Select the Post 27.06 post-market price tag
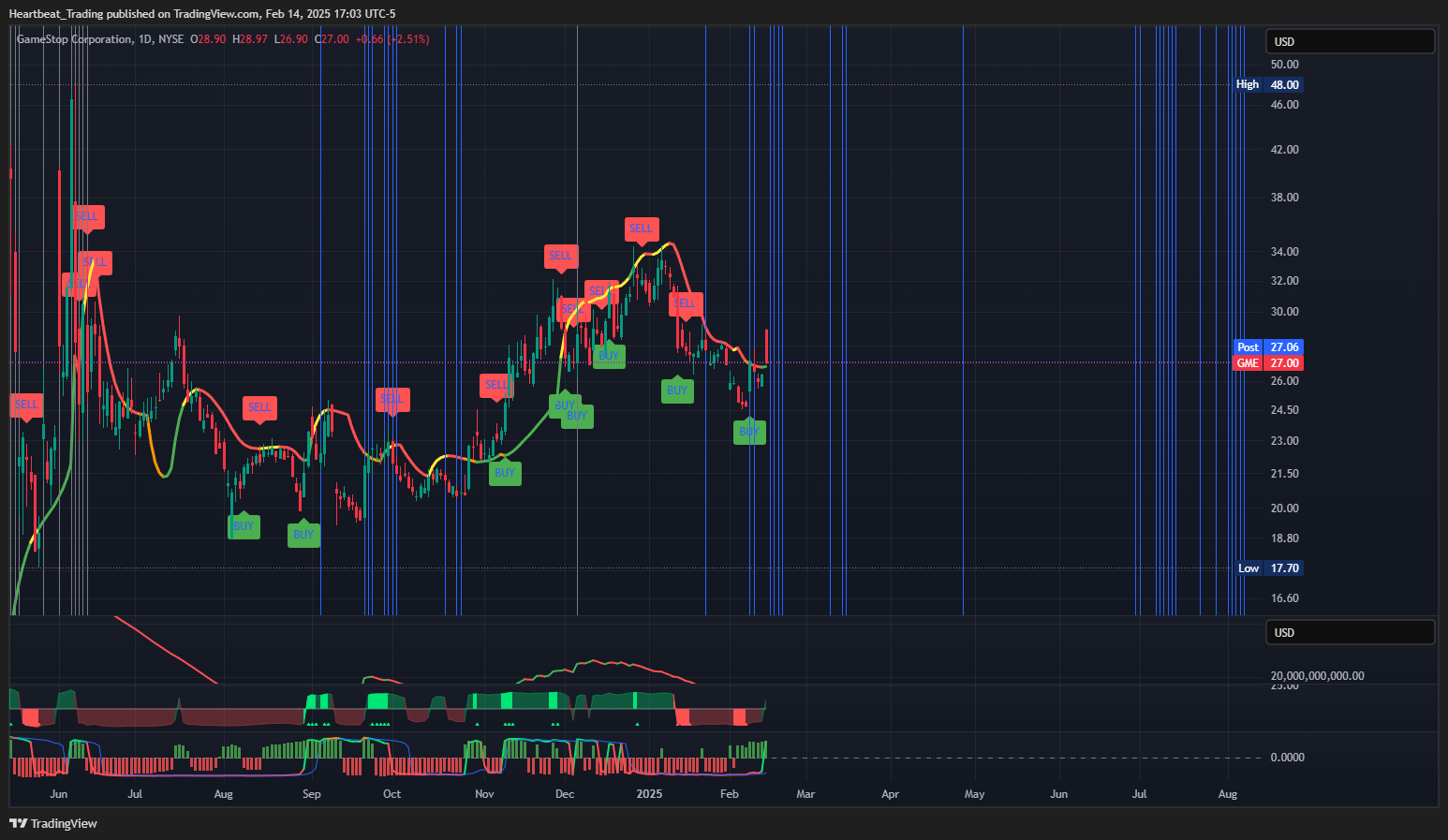This screenshot has width=1448, height=840. point(1268,347)
